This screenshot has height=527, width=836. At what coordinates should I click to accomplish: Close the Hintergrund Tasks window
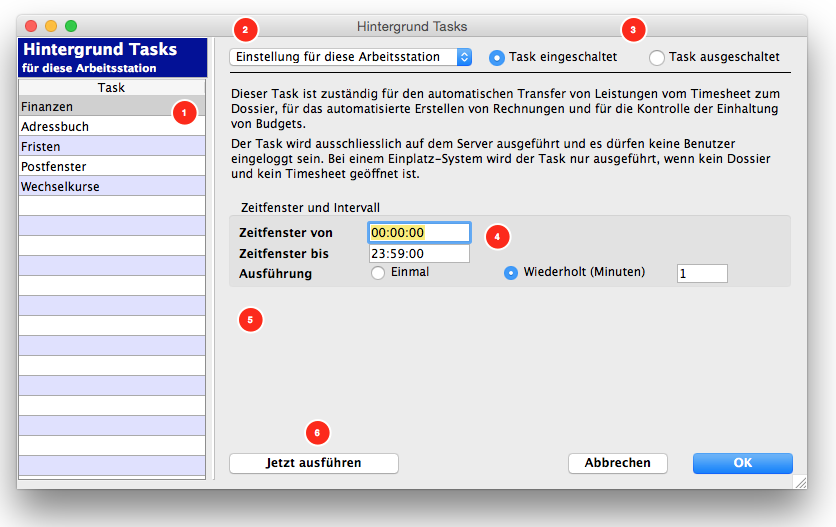[31, 26]
